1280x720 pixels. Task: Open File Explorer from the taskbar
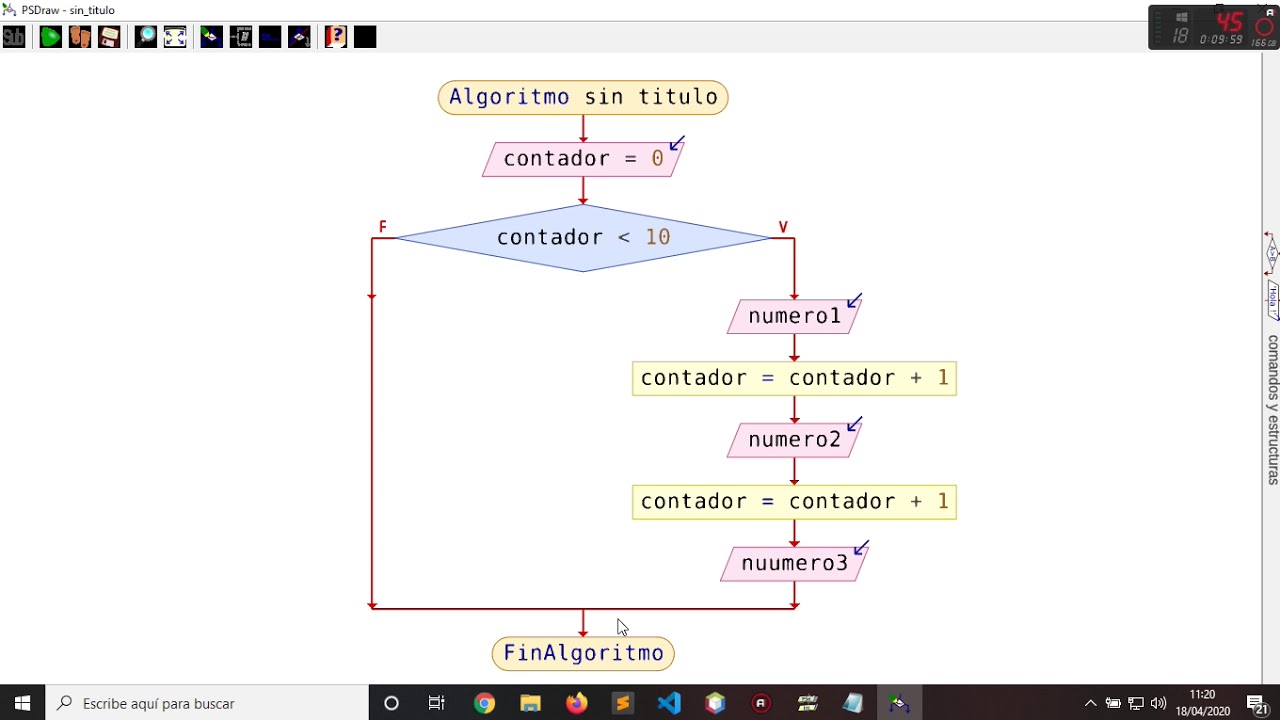(530, 703)
